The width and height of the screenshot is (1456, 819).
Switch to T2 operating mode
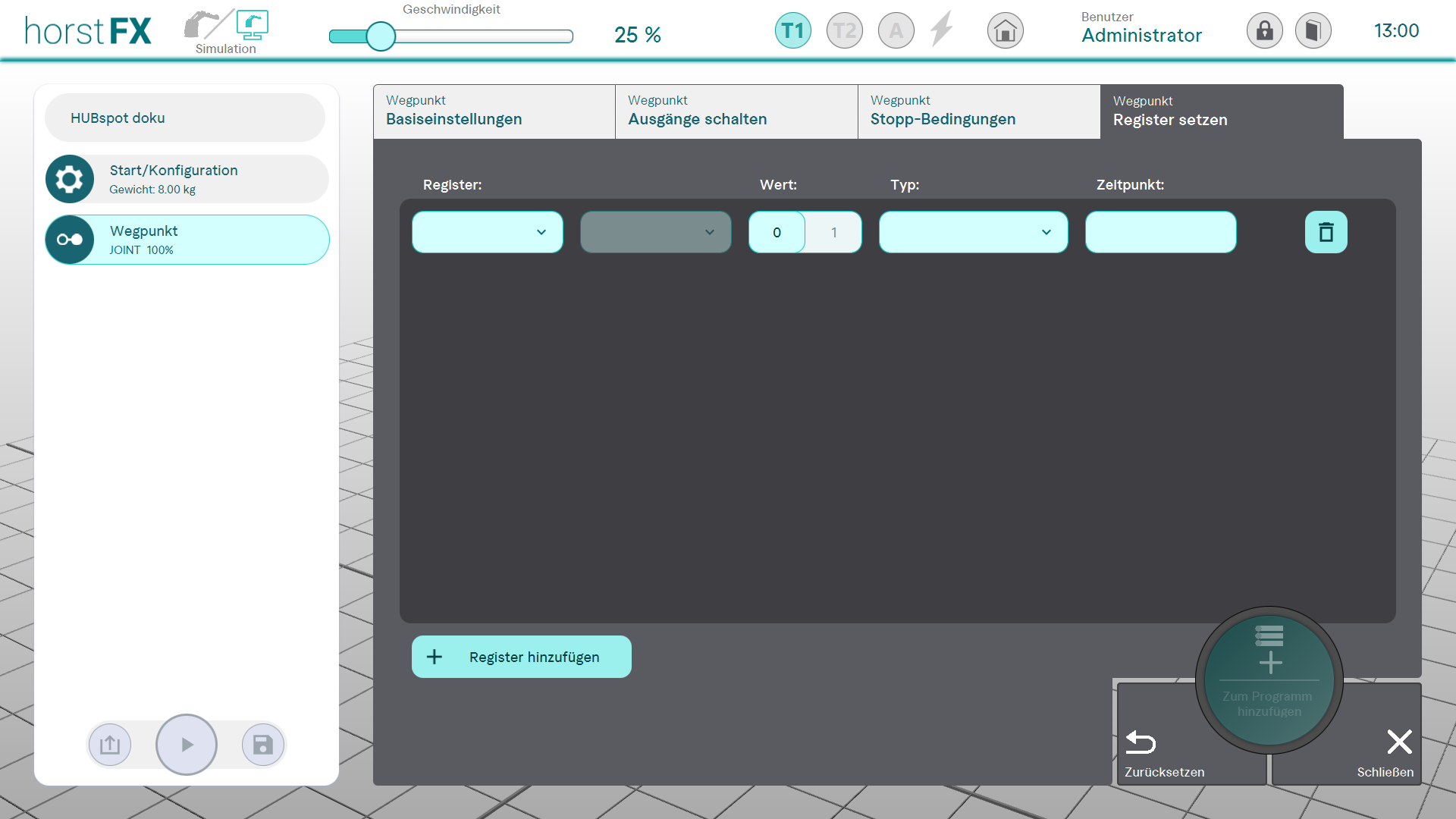pos(844,31)
